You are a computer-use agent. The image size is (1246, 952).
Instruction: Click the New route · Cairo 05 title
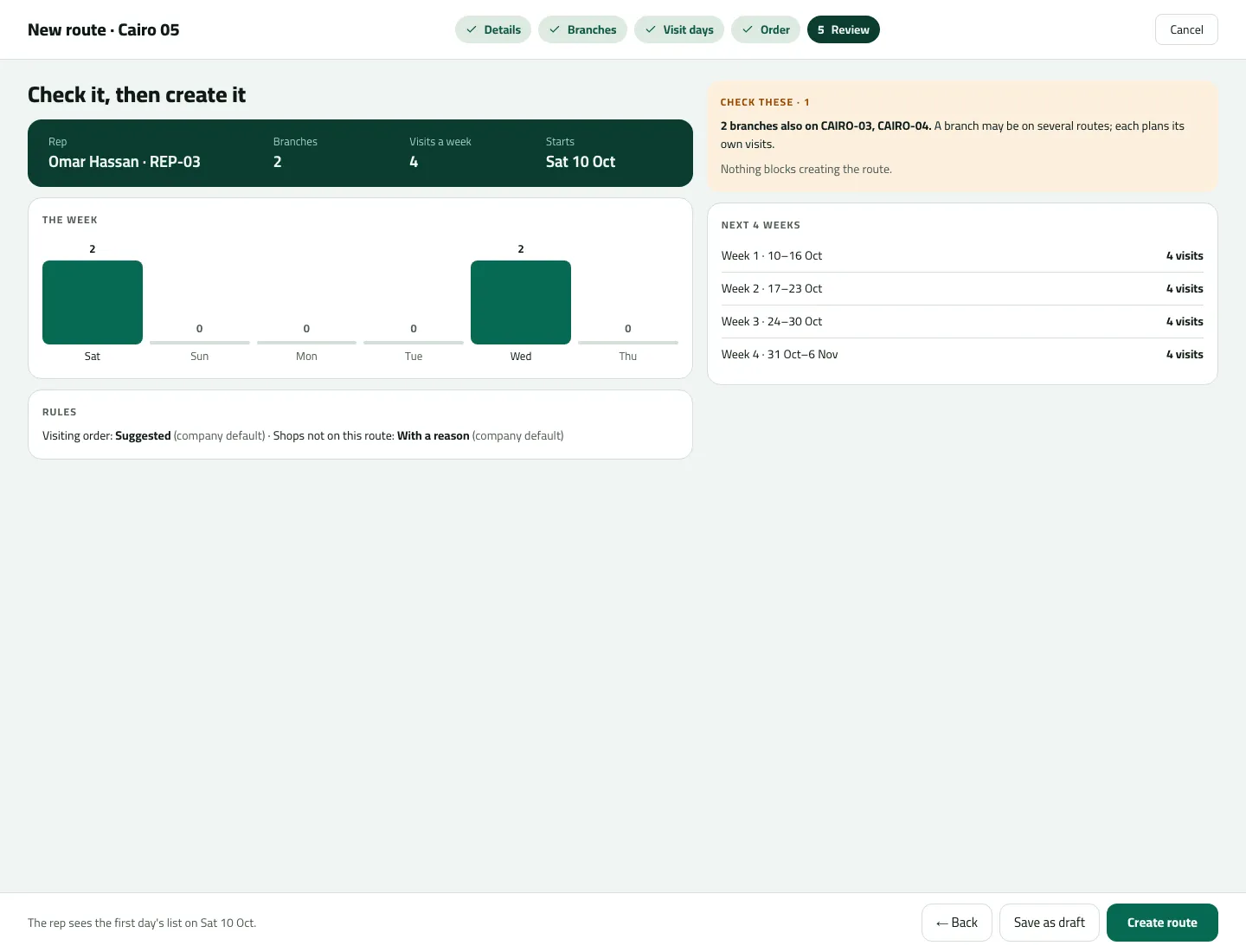104,29
